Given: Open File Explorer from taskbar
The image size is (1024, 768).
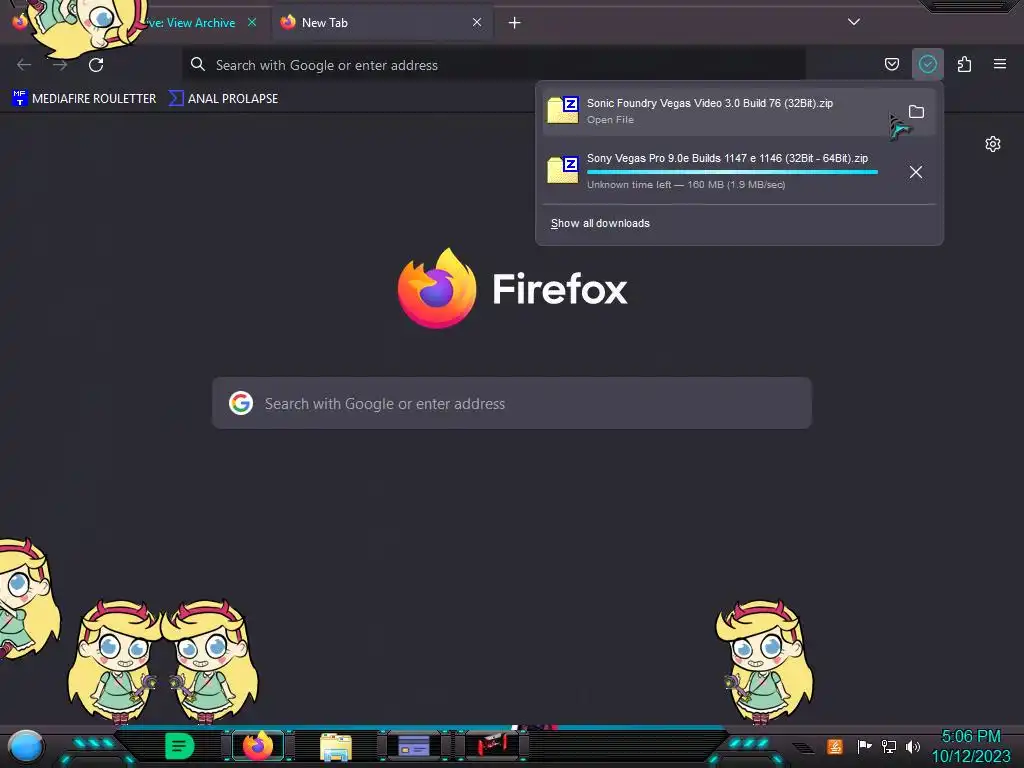Looking at the screenshot, I should [x=336, y=746].
